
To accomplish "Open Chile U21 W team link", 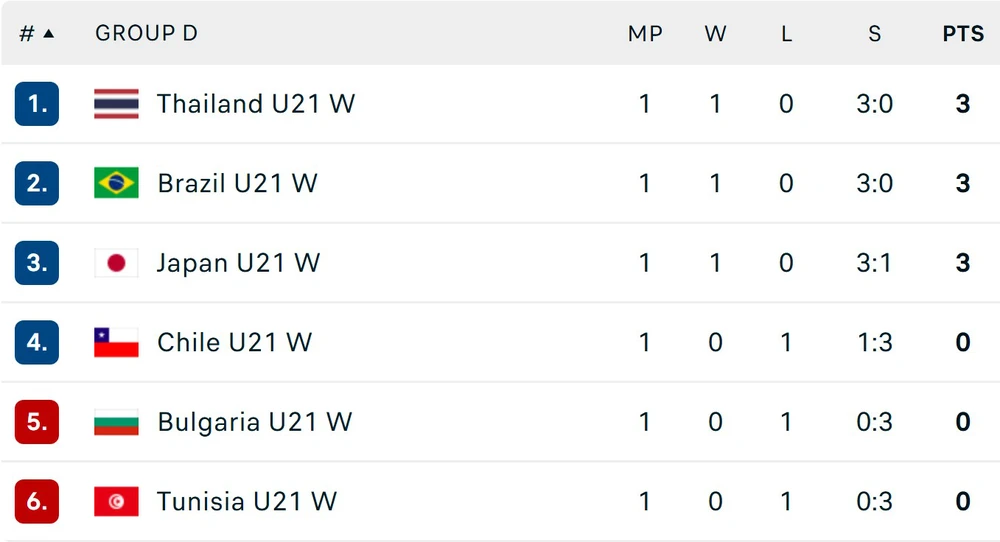I will point(235,342).
